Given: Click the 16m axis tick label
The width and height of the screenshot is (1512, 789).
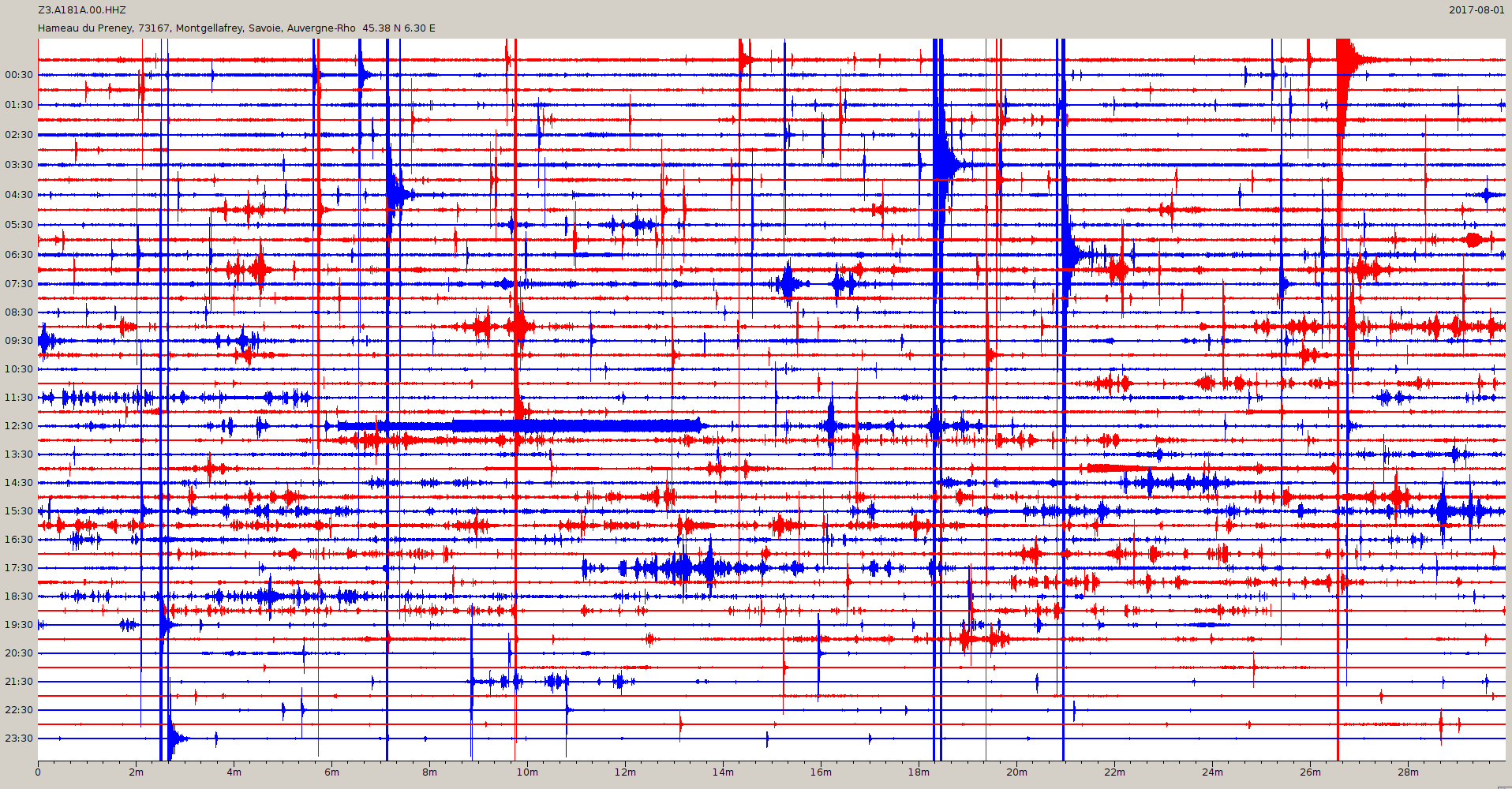Looking at the screenshot, I should (x=821, y=772).
